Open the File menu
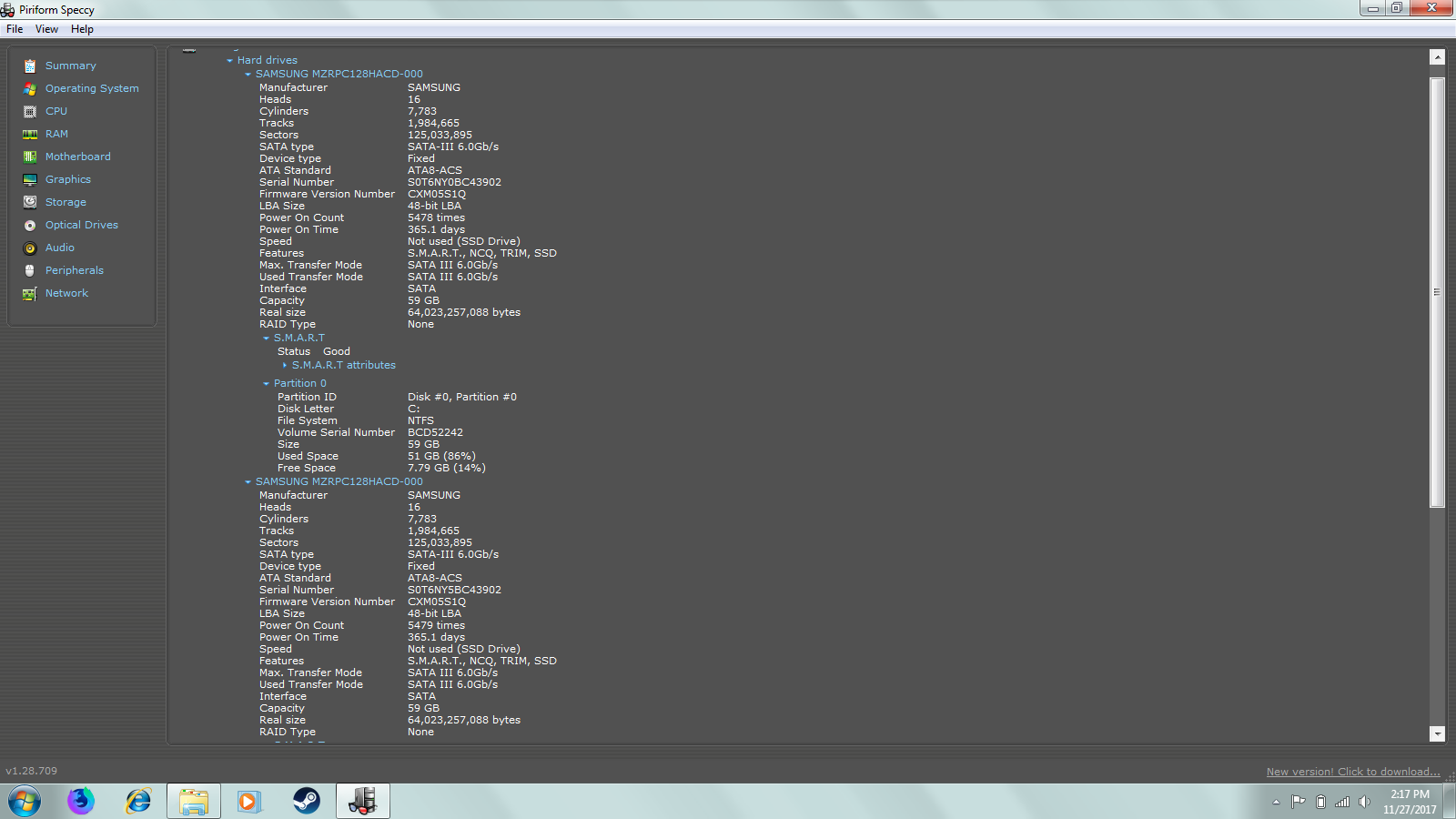The height and width of the screenshot is (819, 1456). coord(15,29)
